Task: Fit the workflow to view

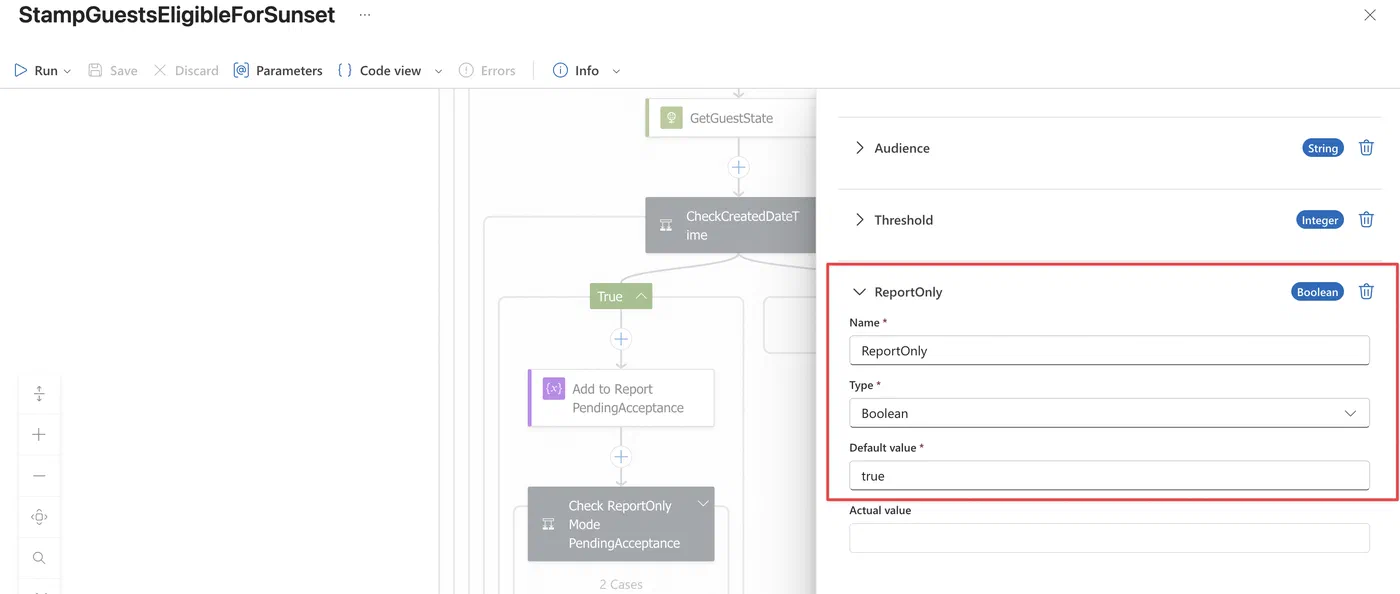Action: click(x=39, y=517)
